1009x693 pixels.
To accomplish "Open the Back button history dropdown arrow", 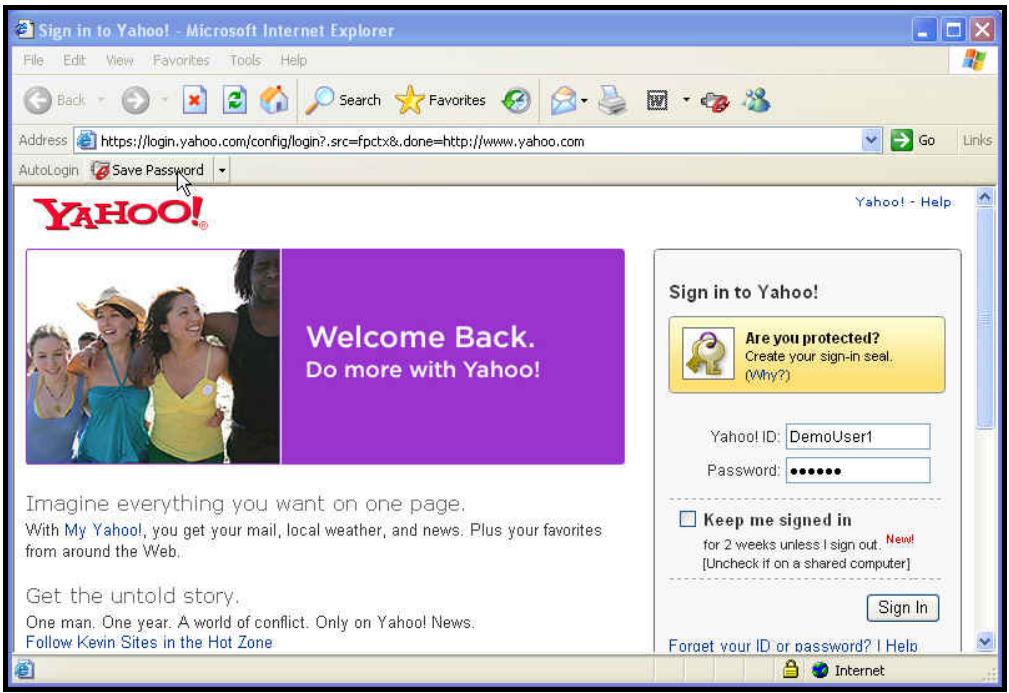I will 101,100.
